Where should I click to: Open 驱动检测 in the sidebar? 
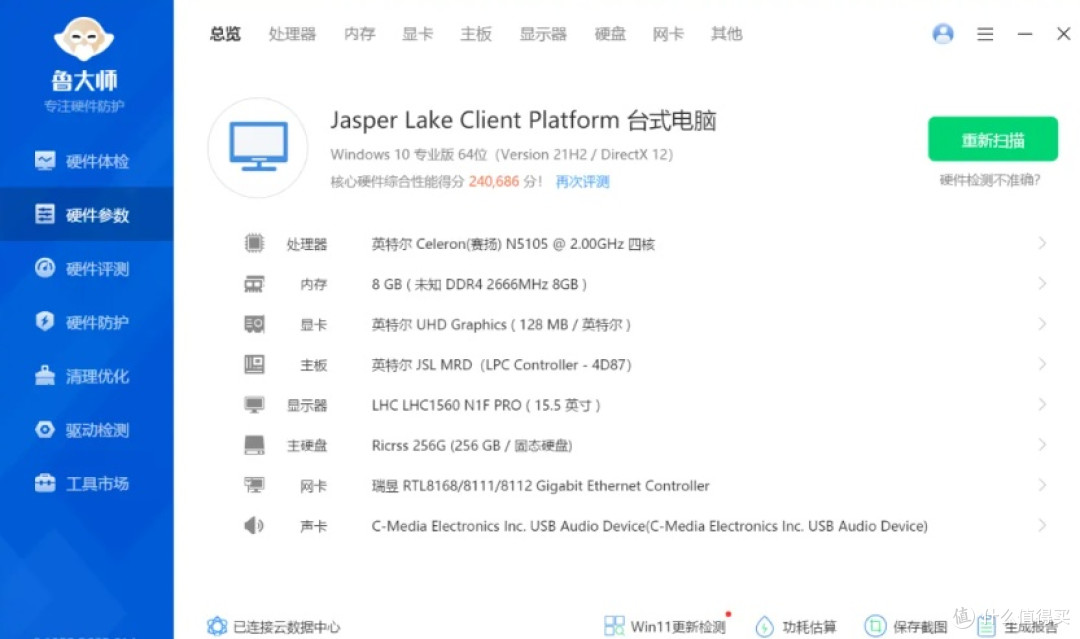pyautogui.click(x=83, y=430)
